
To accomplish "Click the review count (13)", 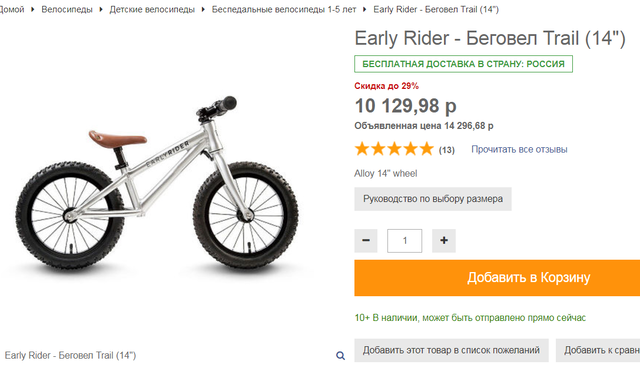I will tap(447, 150).
